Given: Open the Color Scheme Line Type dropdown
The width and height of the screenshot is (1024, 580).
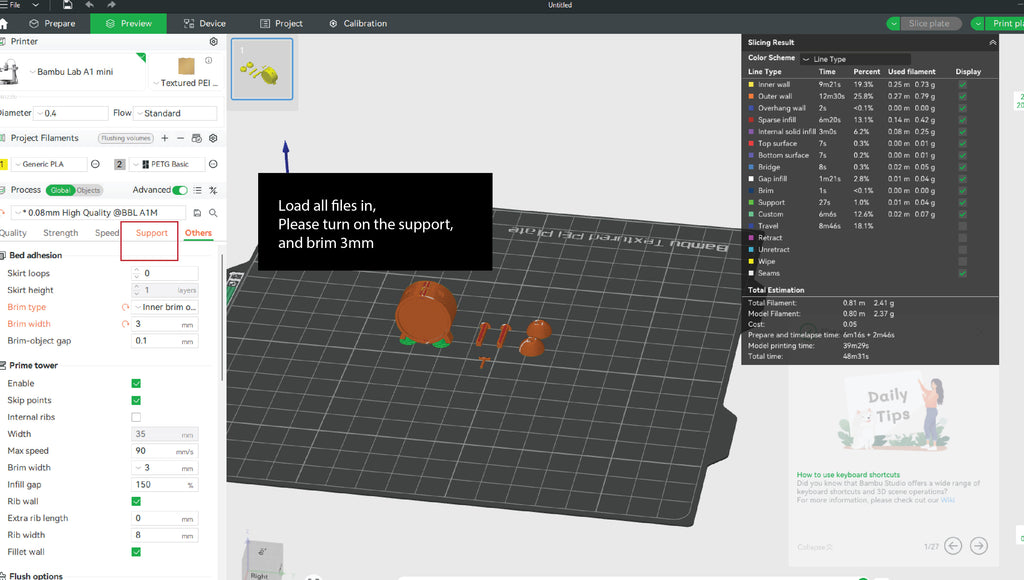Looking at the screenshot, I should point(855,59).
